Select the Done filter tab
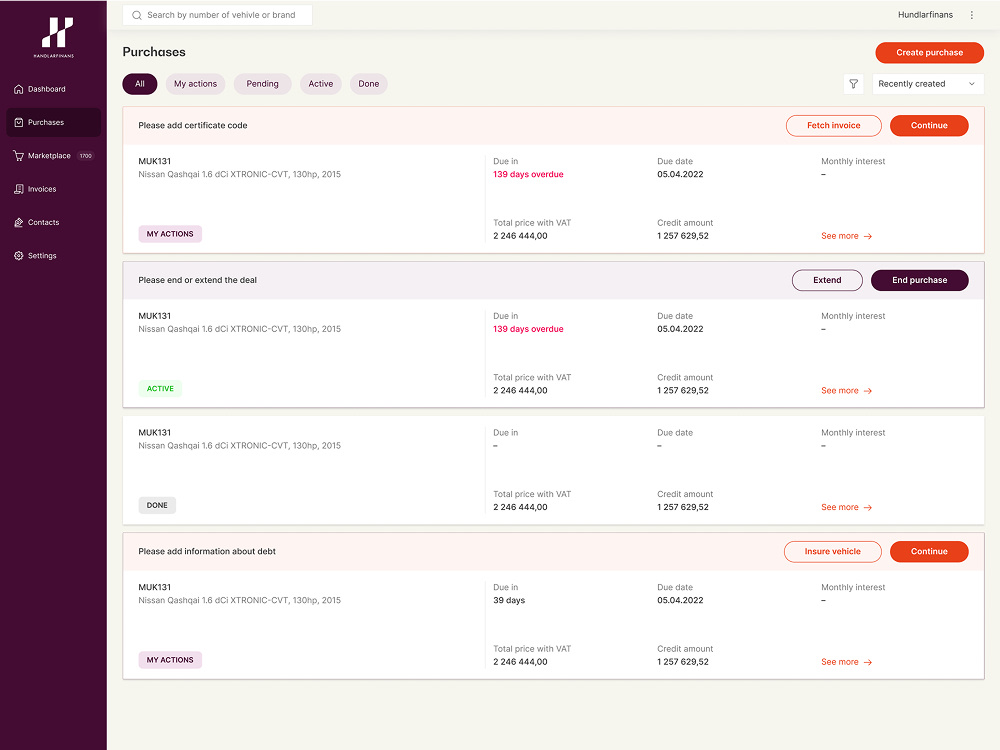The width and height of the screenshot is (1000, 750). click(369, 84)
